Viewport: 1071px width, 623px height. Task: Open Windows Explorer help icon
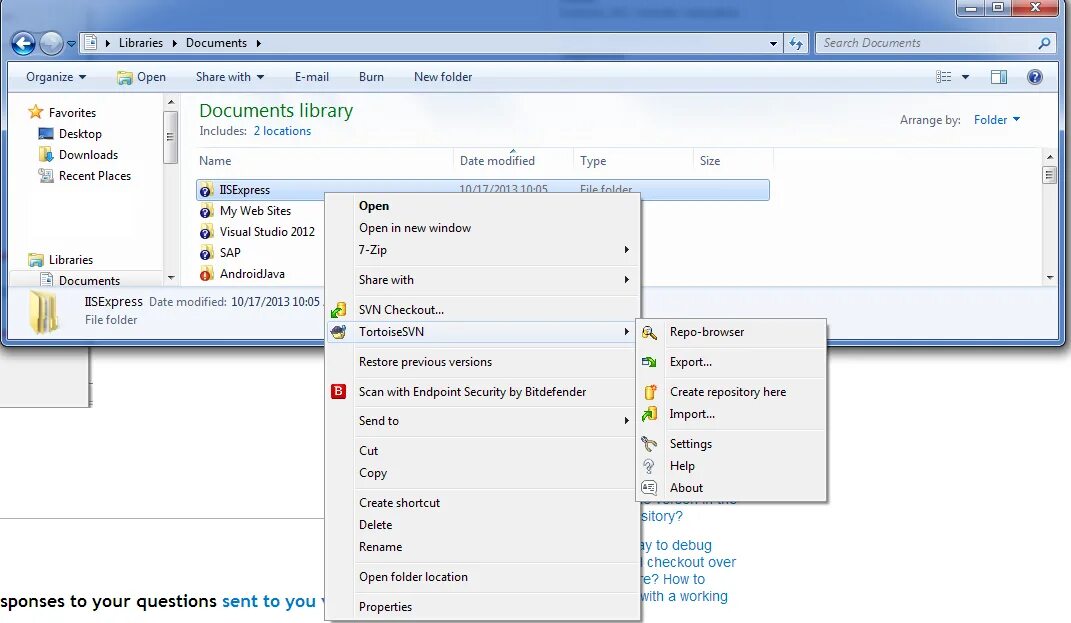click(1035, 77)
